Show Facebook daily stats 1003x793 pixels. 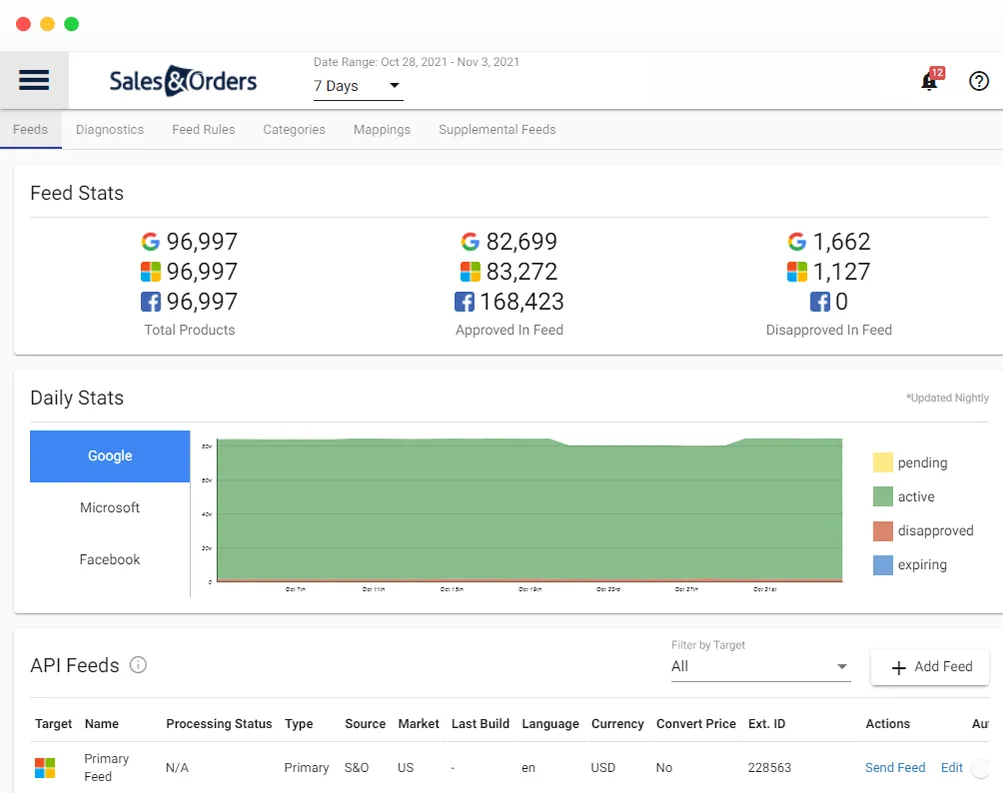[x=110, y=560]
